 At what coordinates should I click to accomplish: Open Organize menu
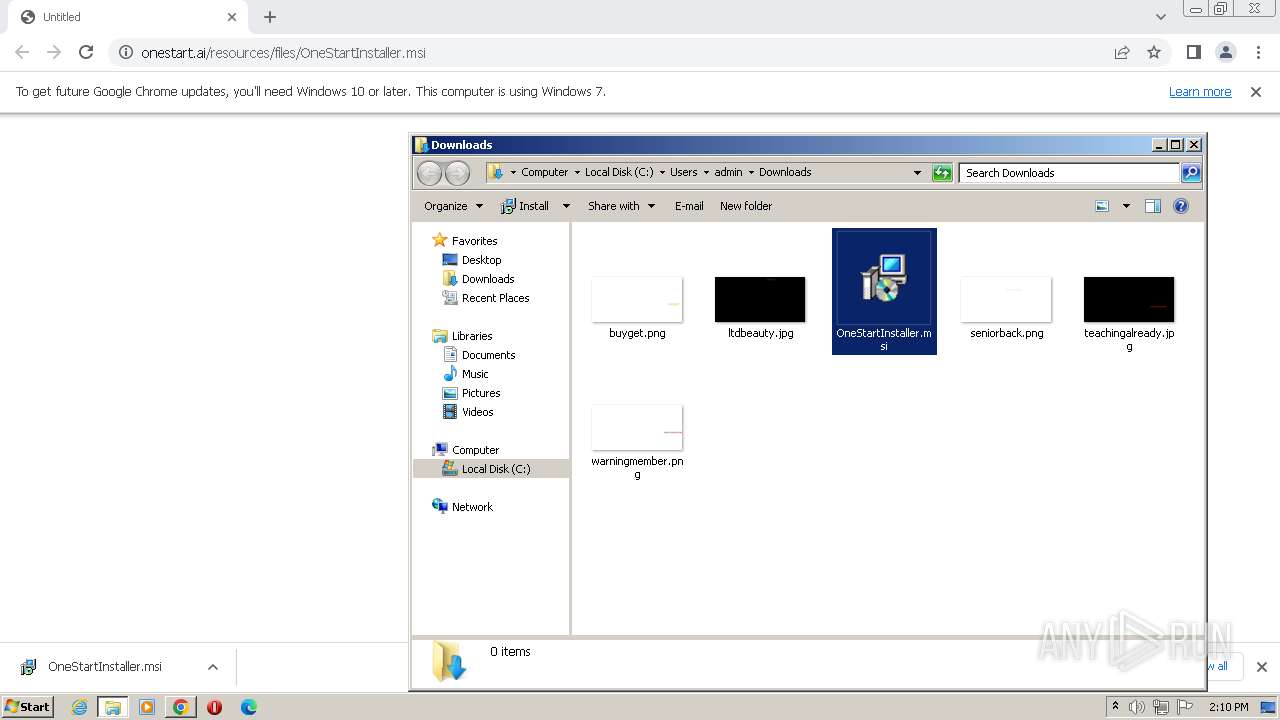(x=453, y=206)
